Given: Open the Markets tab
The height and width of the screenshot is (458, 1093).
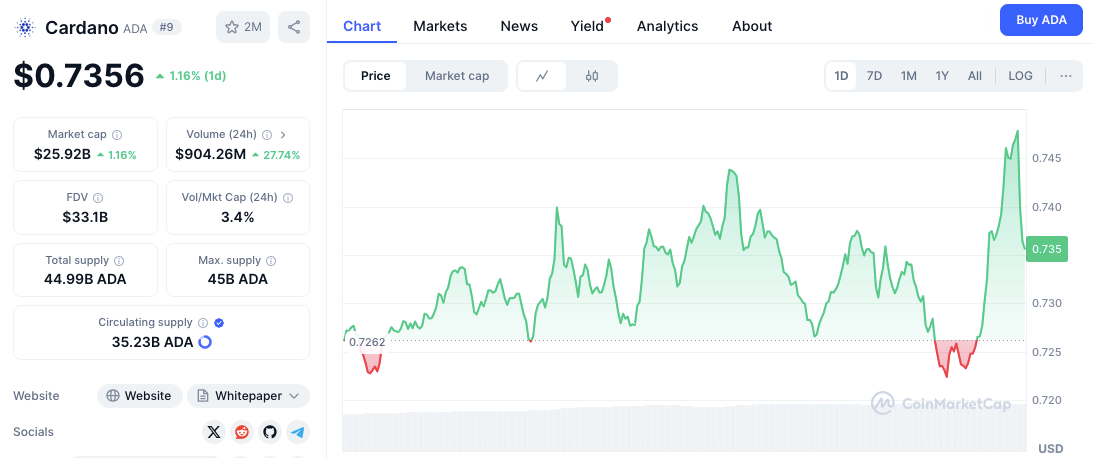Looking at the screenshot, I should tap(441, 26).
